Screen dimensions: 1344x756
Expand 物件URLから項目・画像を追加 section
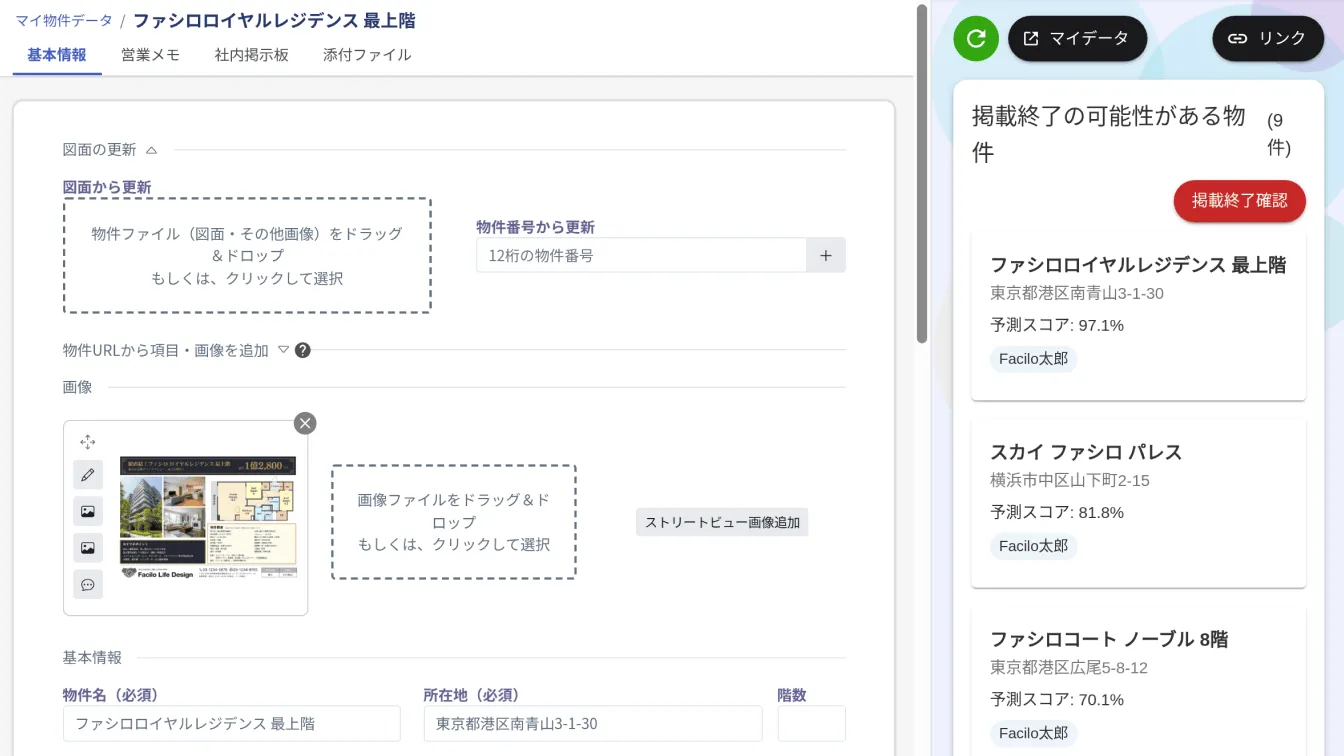283,350
